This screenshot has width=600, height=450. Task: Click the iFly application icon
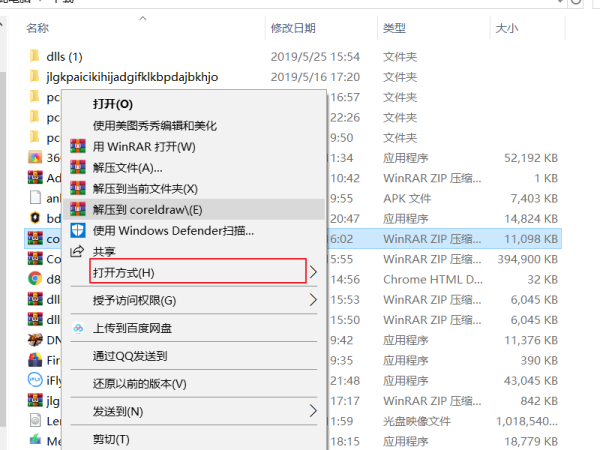(35, 380)
